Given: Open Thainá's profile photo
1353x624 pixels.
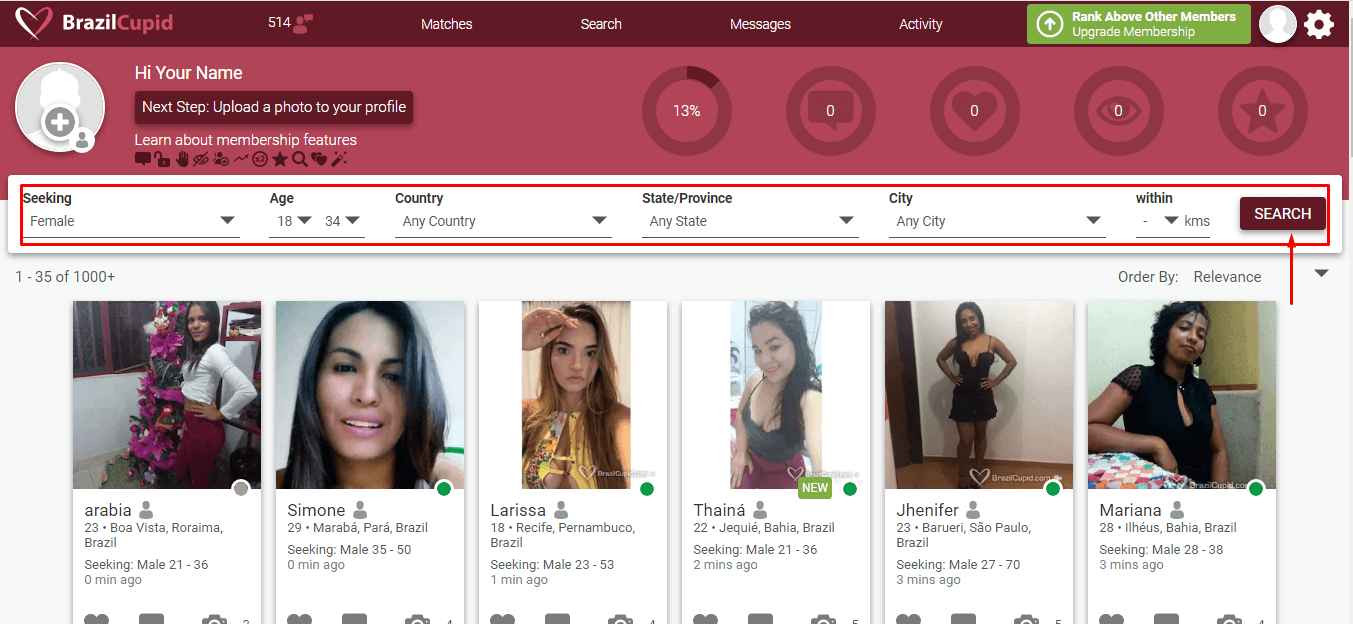Looking at the screenshot, I should click(776, 395).
